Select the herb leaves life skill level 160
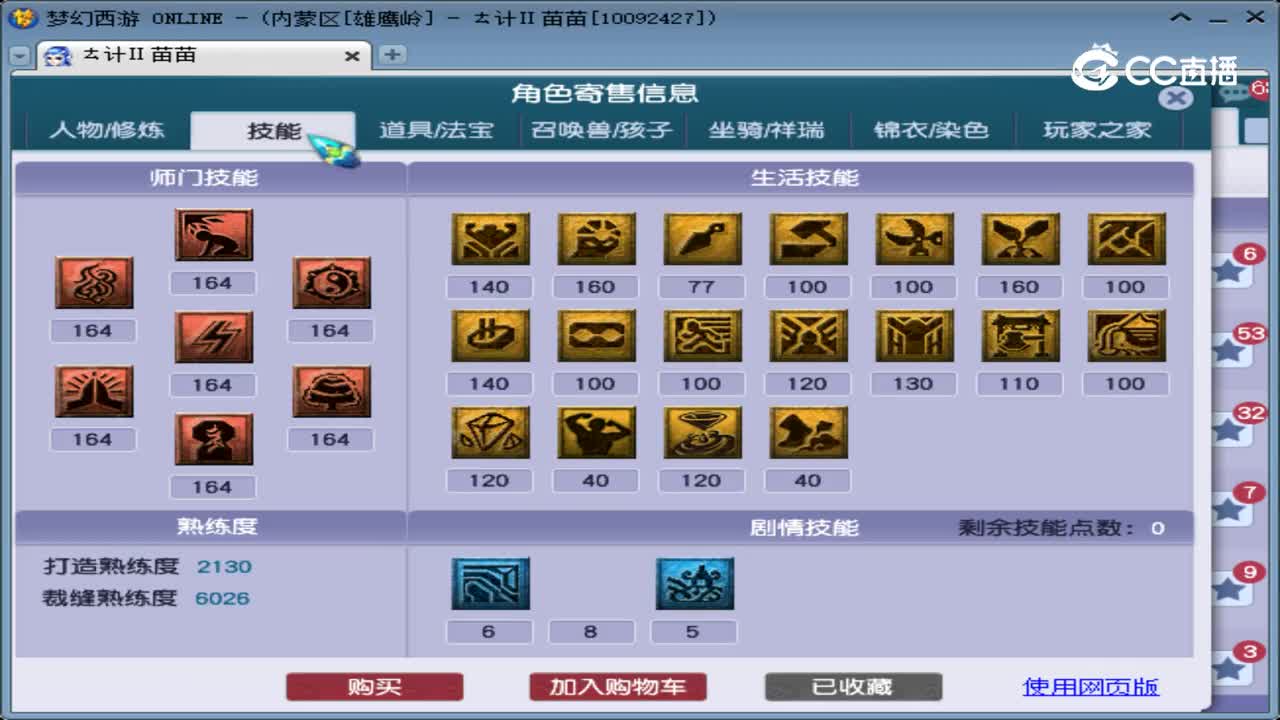Image resolution: width=1280 pixels, height=720 pixels. [x=1020, y=239]
